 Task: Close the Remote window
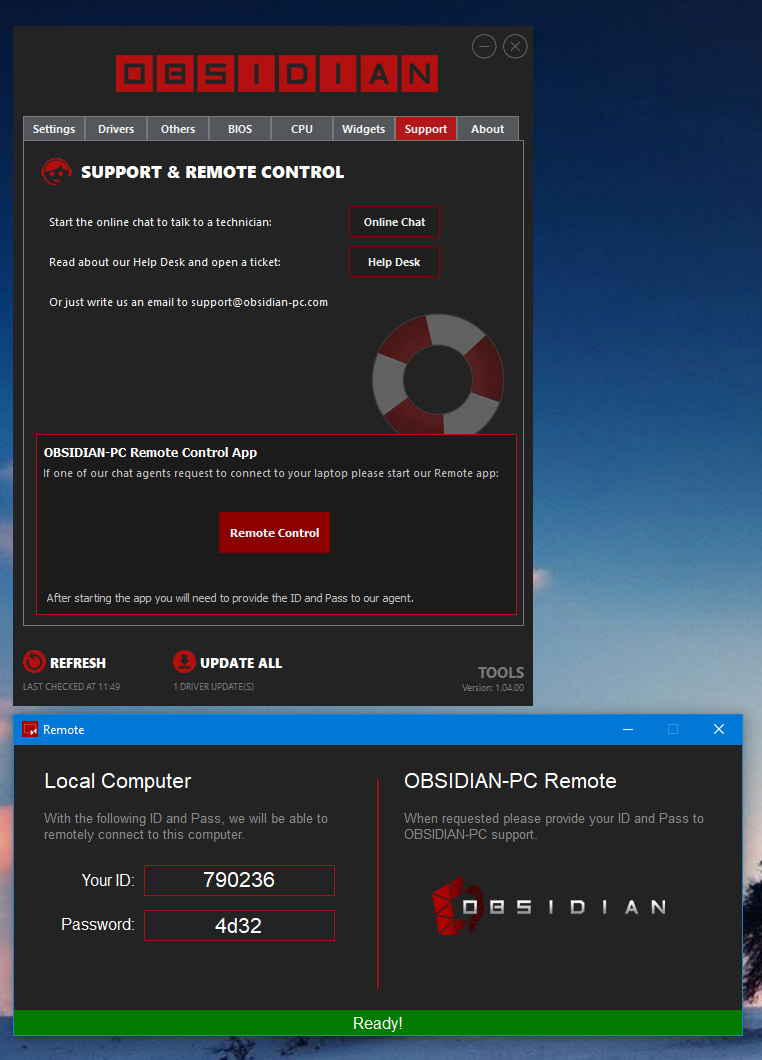click(719, 729)
